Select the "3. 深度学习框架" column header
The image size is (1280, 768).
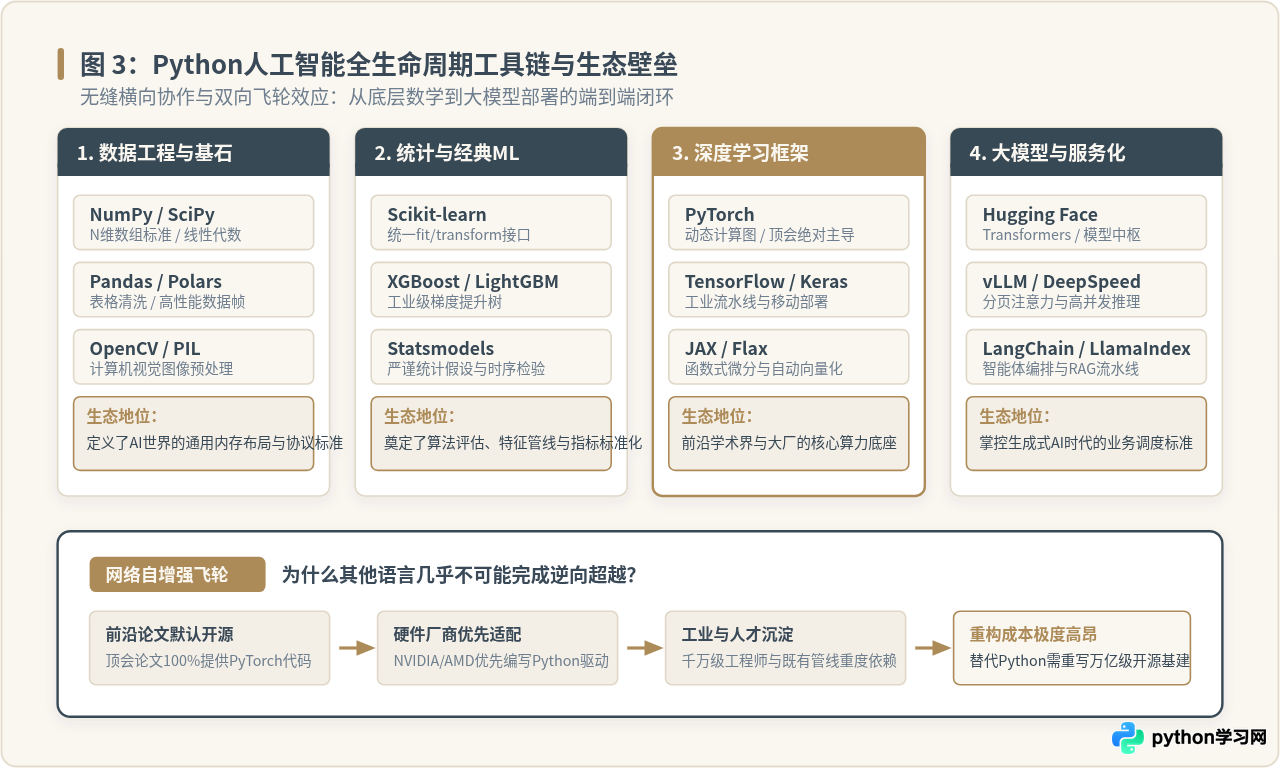click(789, 152)
